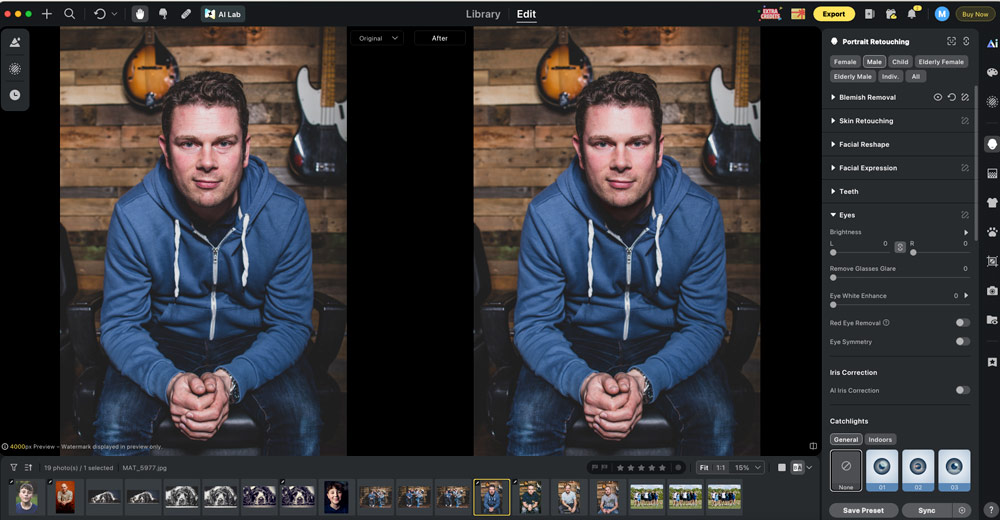Switch to the Edit tab
Image resolution: width=1000 pixels, height=520 pixels.
pos(526,14)
